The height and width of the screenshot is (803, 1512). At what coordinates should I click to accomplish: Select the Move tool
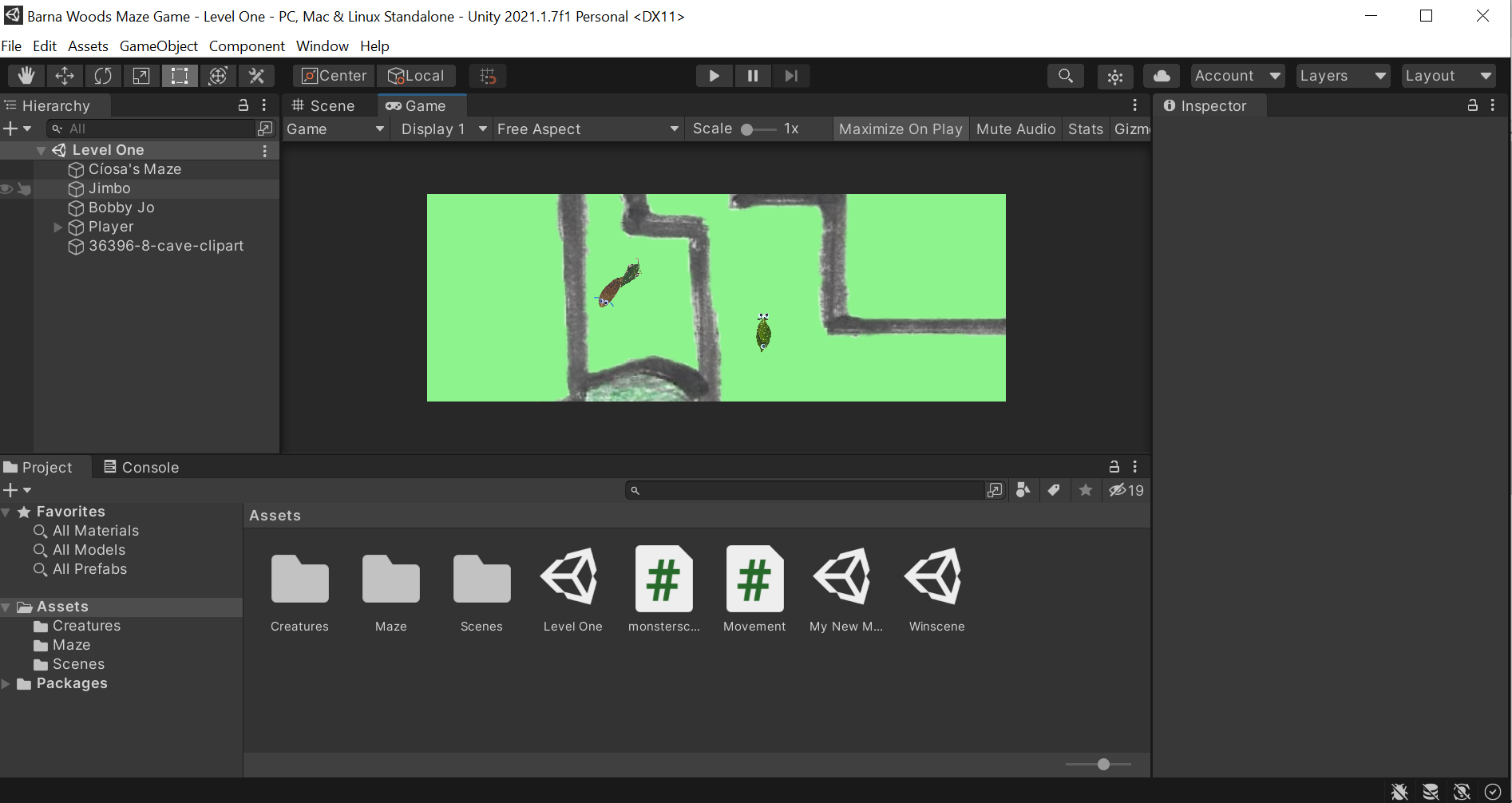coord(65,76)
